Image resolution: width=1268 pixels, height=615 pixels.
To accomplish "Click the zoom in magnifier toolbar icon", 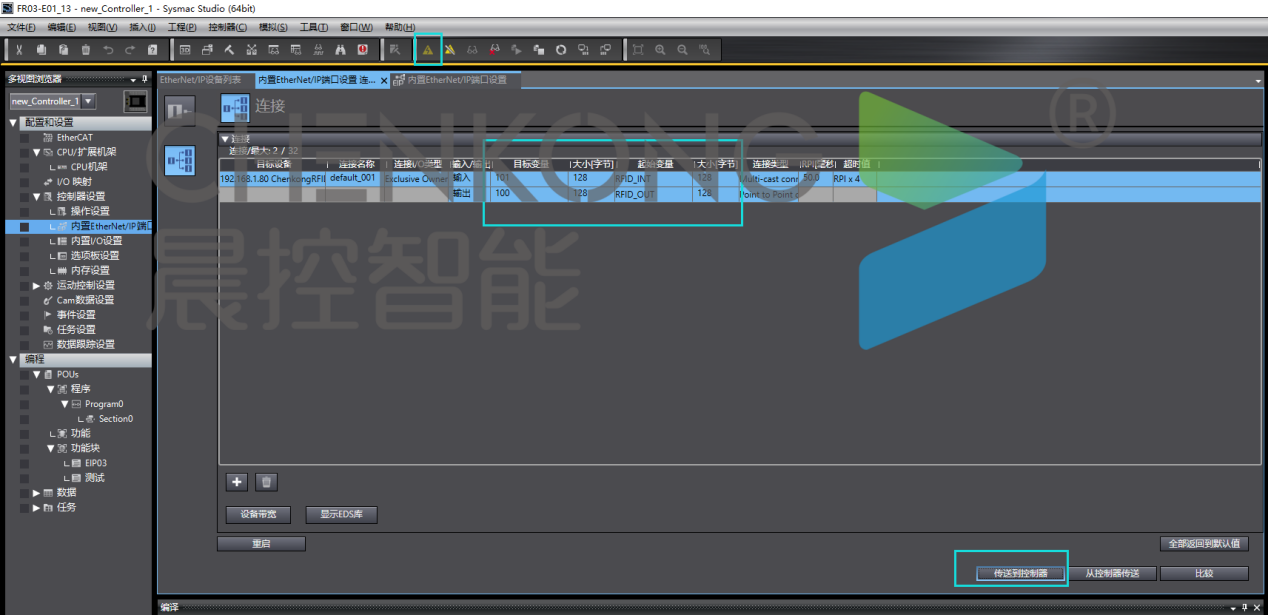I will point(660,49).
